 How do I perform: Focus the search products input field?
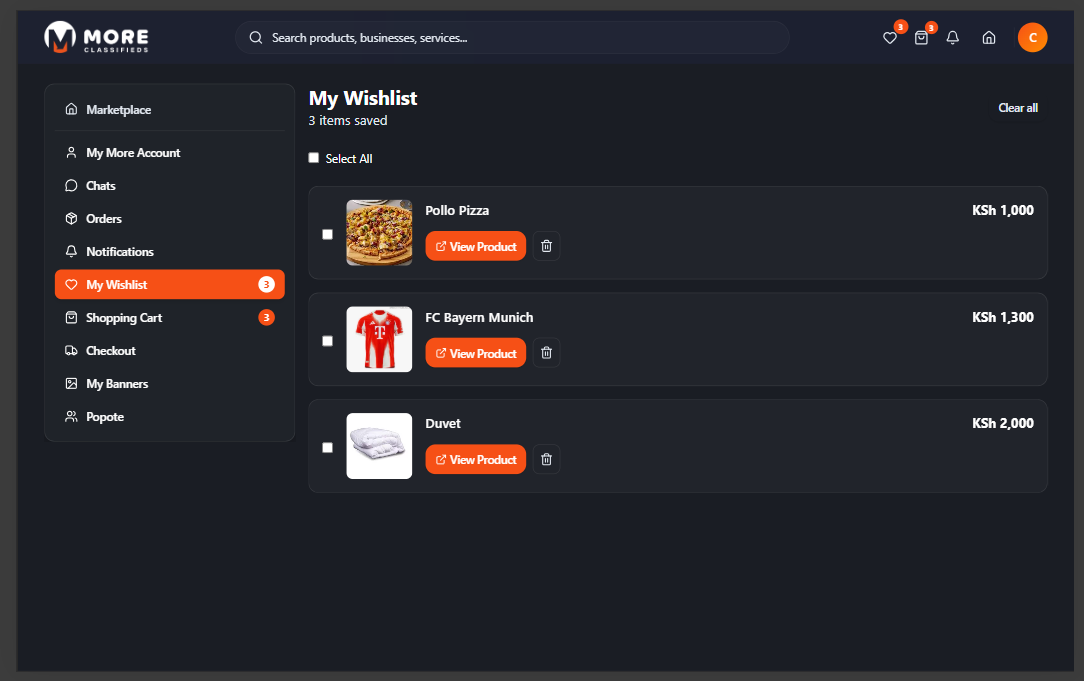(x=520, y=38)
